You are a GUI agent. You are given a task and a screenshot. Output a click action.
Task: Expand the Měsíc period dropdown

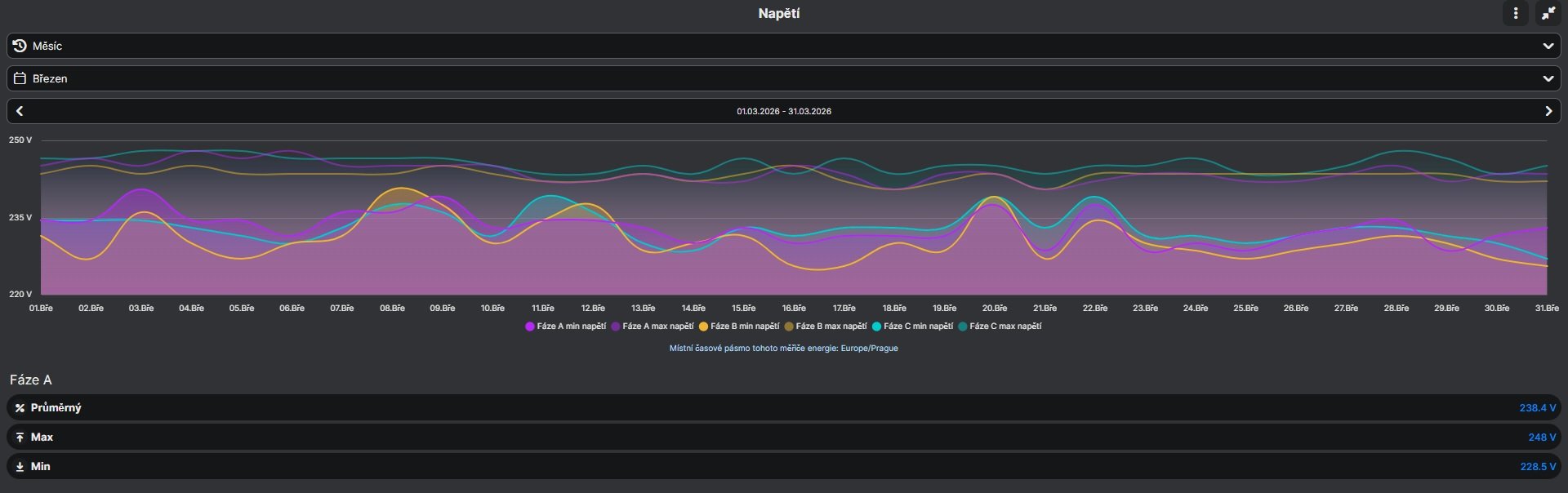tap(783, 46)
